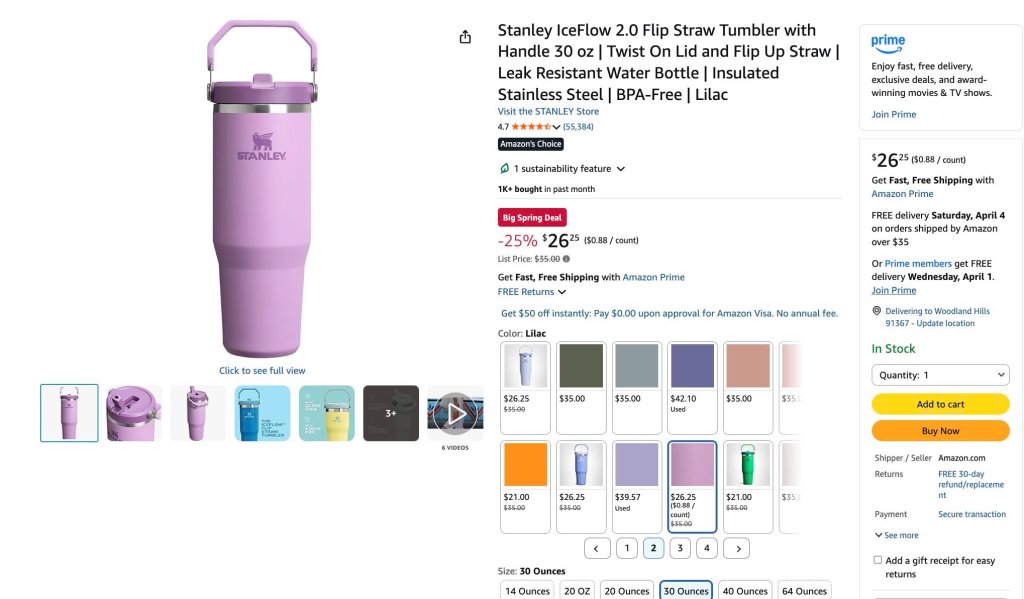Expand the See more seller details

coord(896,535)
